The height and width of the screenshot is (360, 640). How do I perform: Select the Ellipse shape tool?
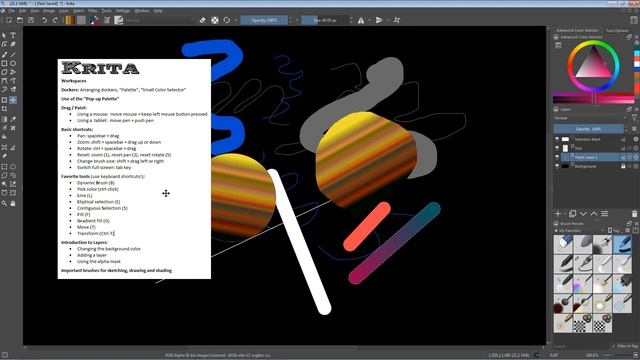coord(13,64)
